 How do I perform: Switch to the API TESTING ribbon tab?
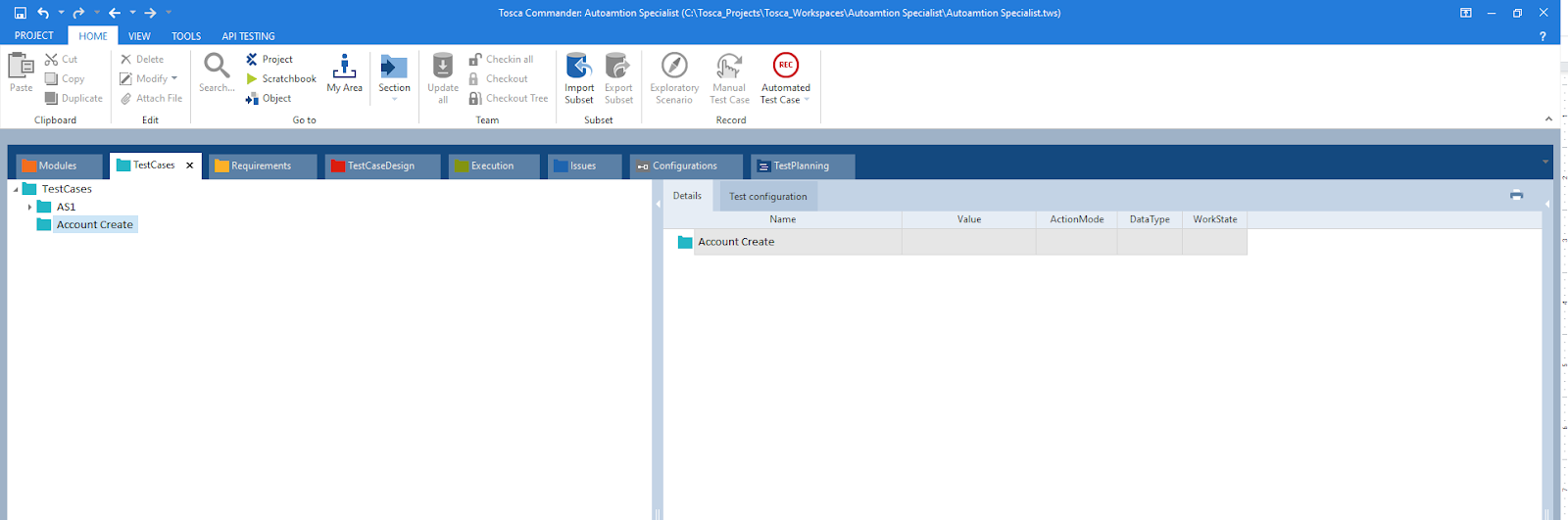coord(248,36)
